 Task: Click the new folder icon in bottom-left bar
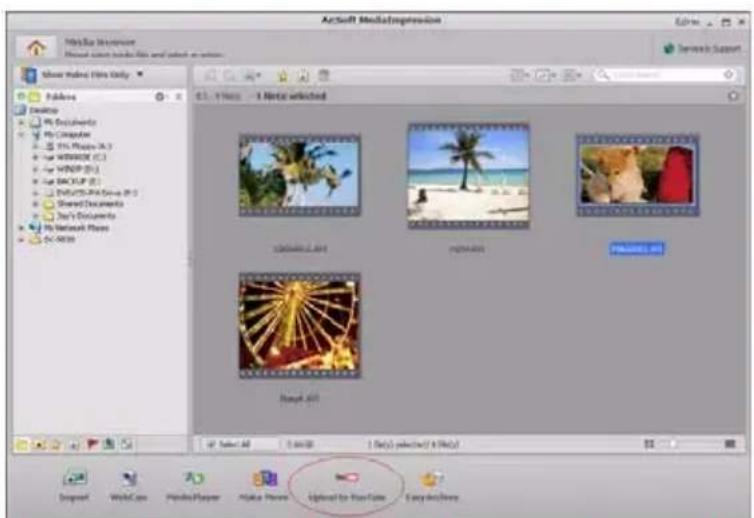tap(22, 444)
